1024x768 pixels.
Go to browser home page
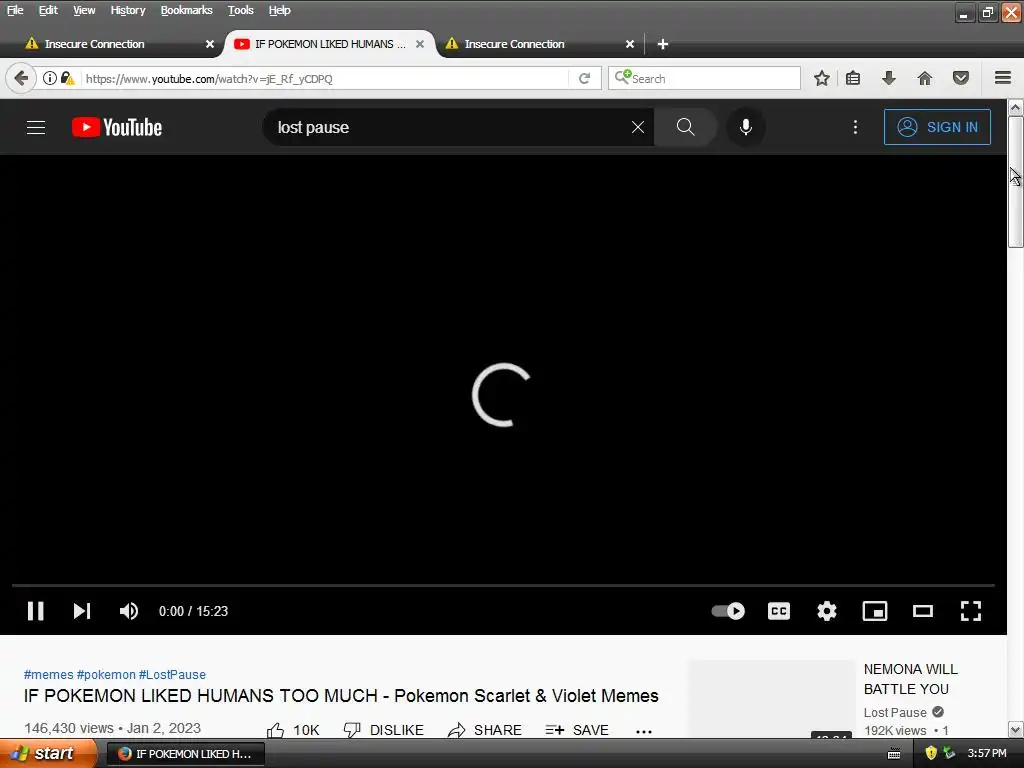(x=924, y=78)
